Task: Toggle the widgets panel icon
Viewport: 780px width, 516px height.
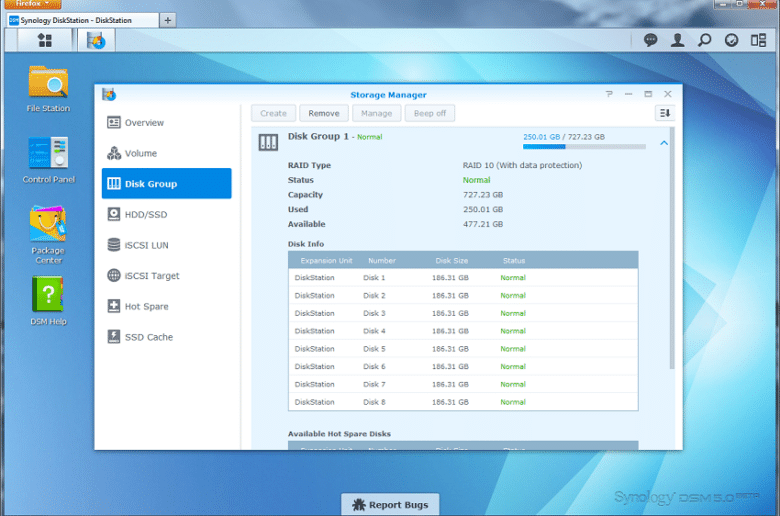Action: point(758,40)
